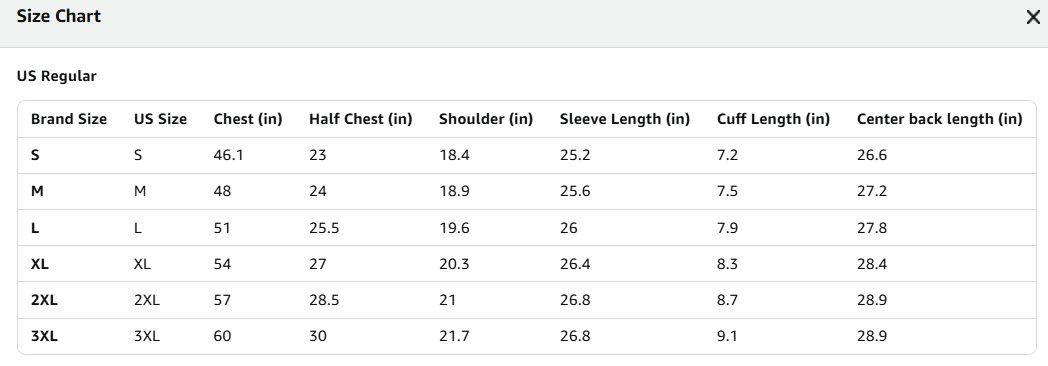Select the US Size column header
The height and width of the screenshot is (366, 1048).
[160, 119]
